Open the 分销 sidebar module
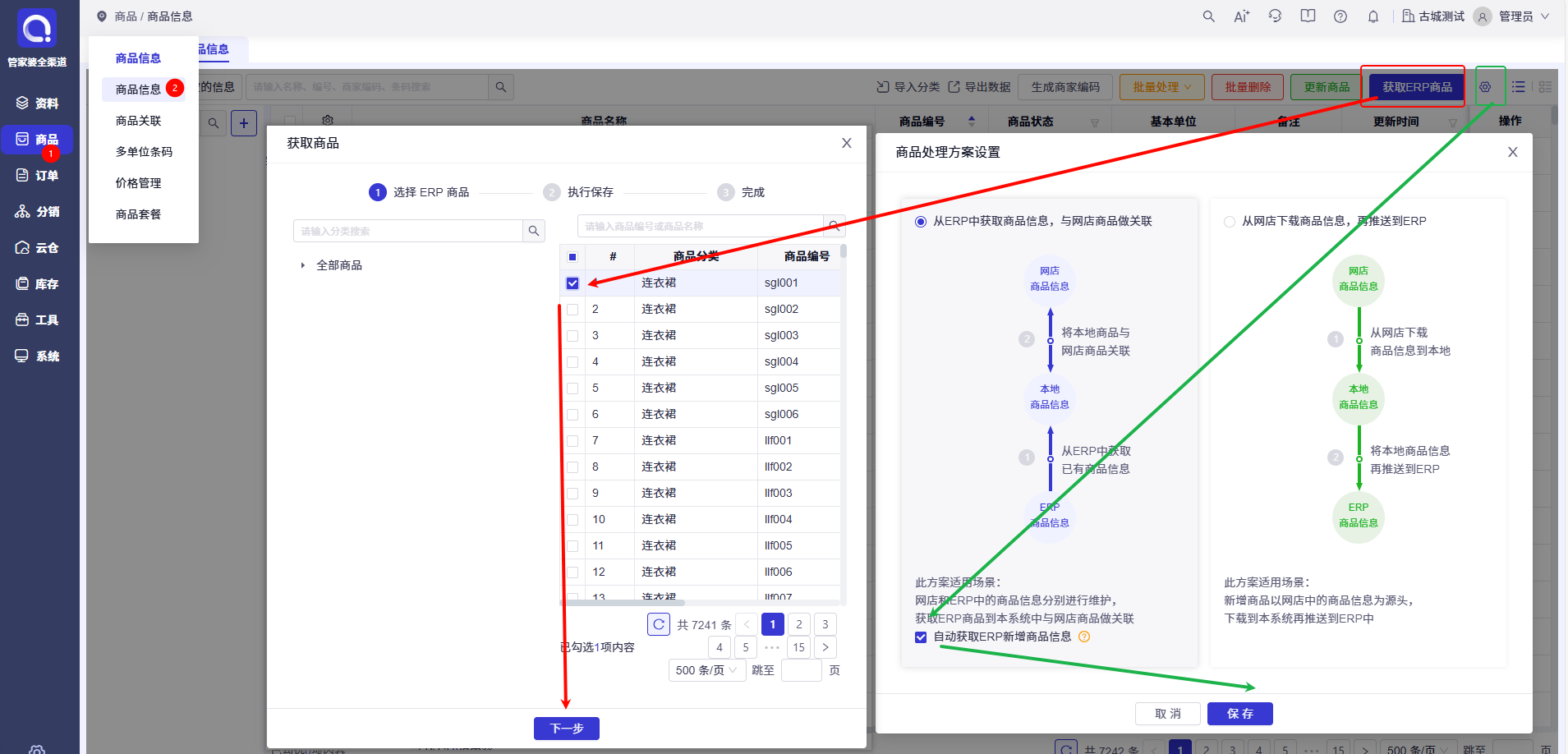 (x=38, y=212)
